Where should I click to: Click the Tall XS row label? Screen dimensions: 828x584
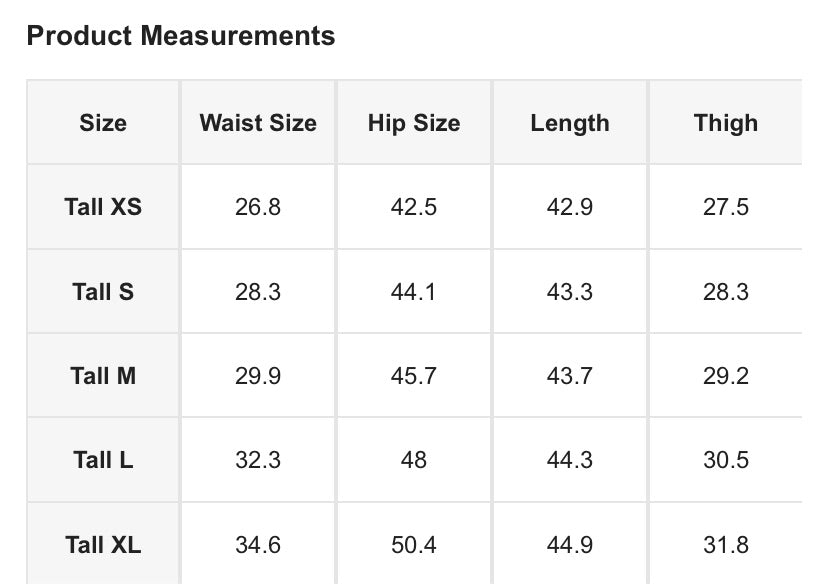point(103,207)
